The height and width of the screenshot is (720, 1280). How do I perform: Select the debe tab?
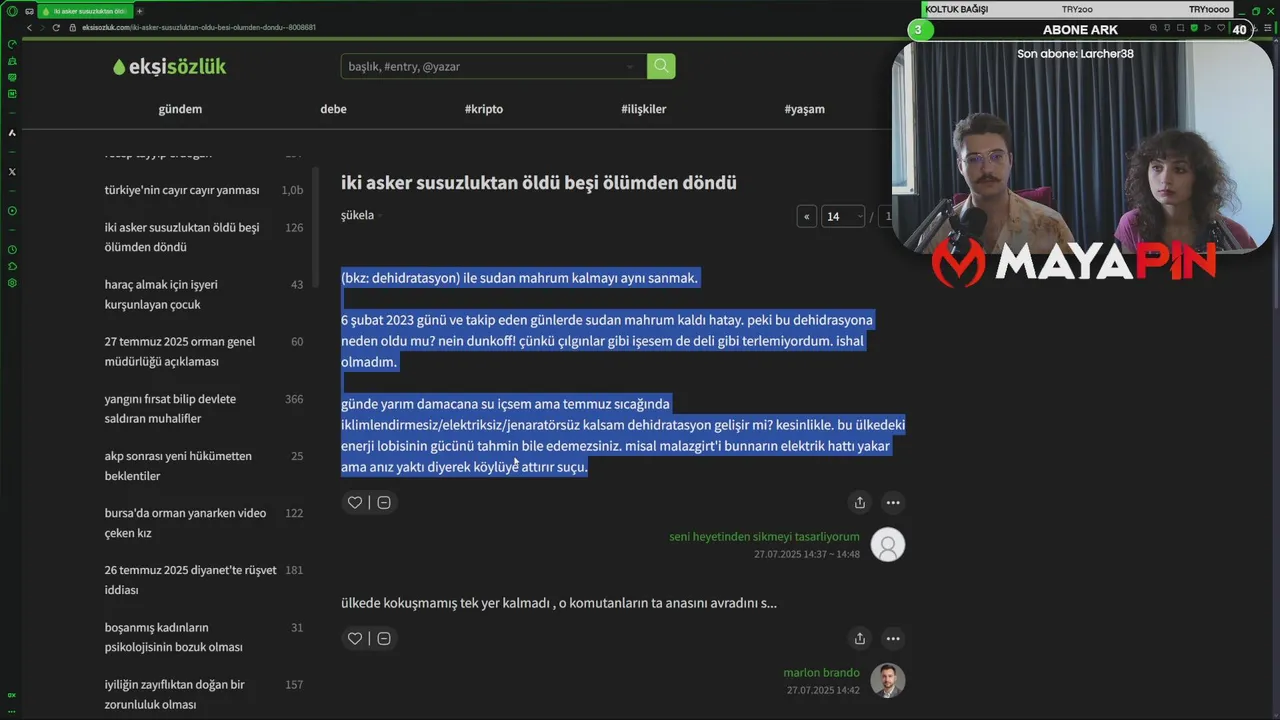click(333, 109)
